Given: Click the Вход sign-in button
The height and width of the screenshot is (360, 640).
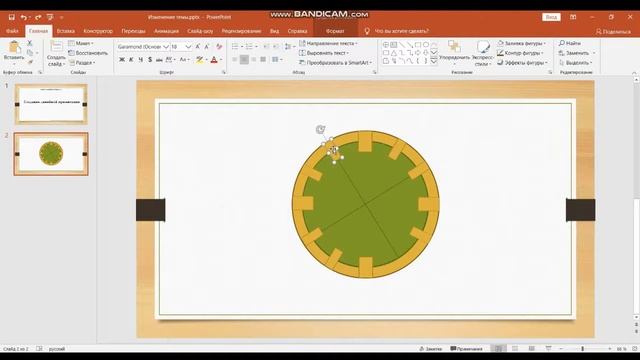Looking at the screenshot, I should pyautogui.click(x=551, y=17).
